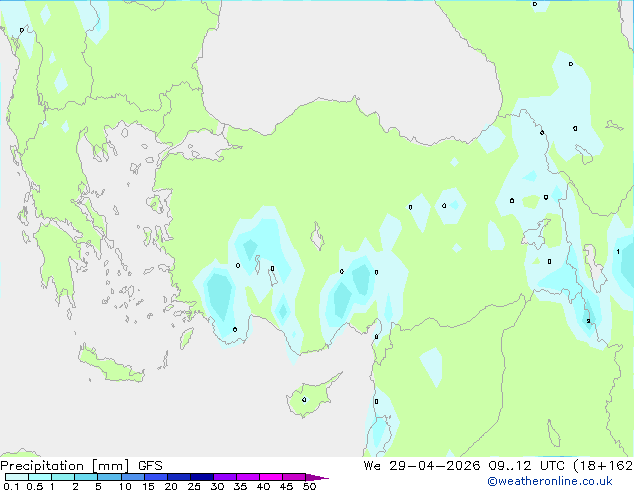Image resolution: width=634 pixels, height=490 pixels.
Task: Click the '09..12 UTC' time label
Action: [x=526, y=466]
